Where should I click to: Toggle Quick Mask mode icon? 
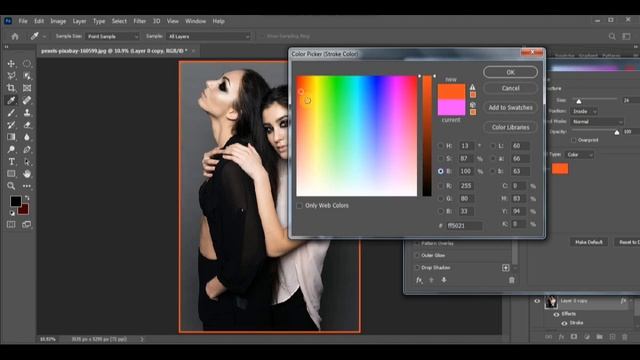[11, 224]
